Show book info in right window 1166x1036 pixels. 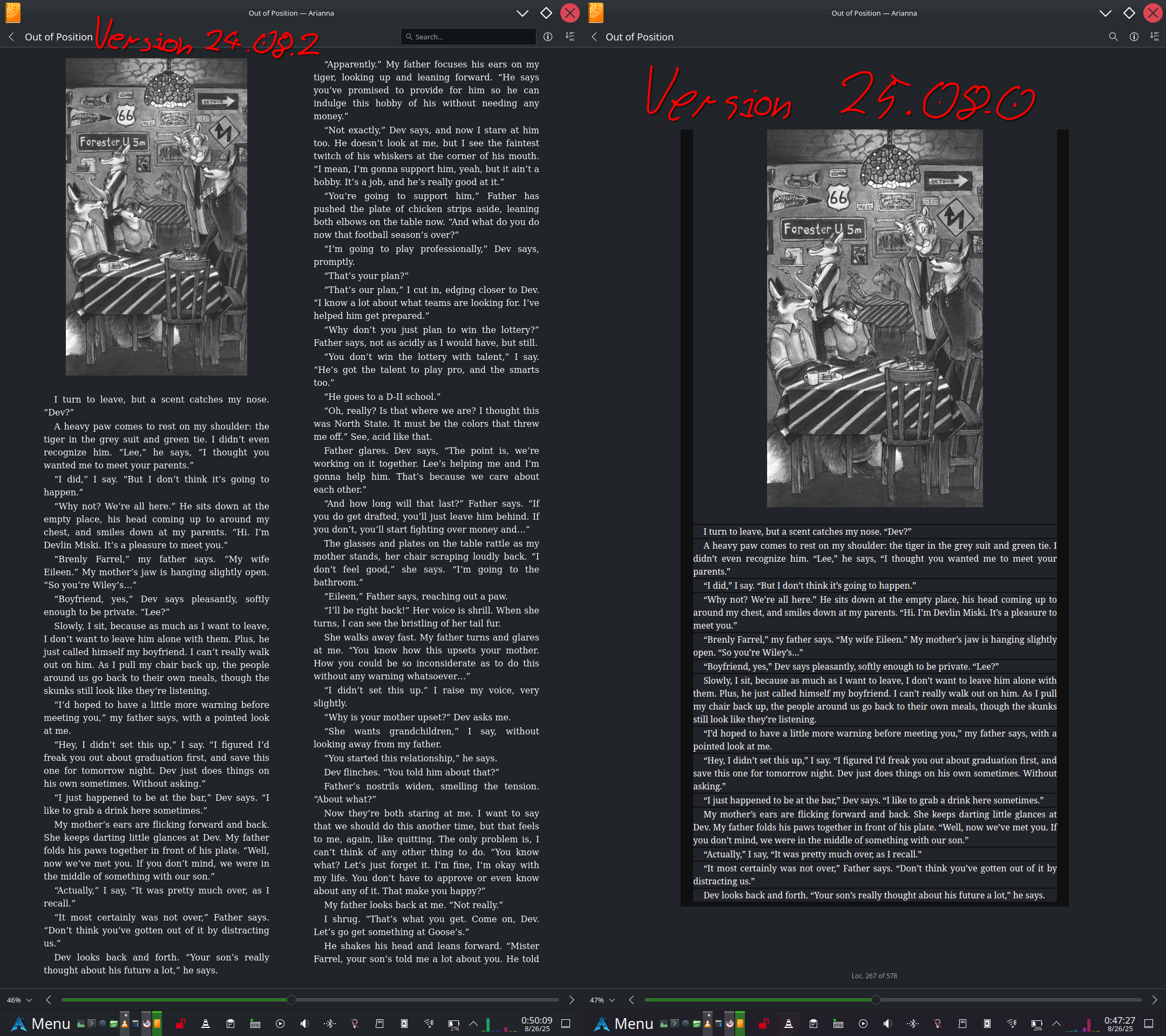tap(1134, 37)
